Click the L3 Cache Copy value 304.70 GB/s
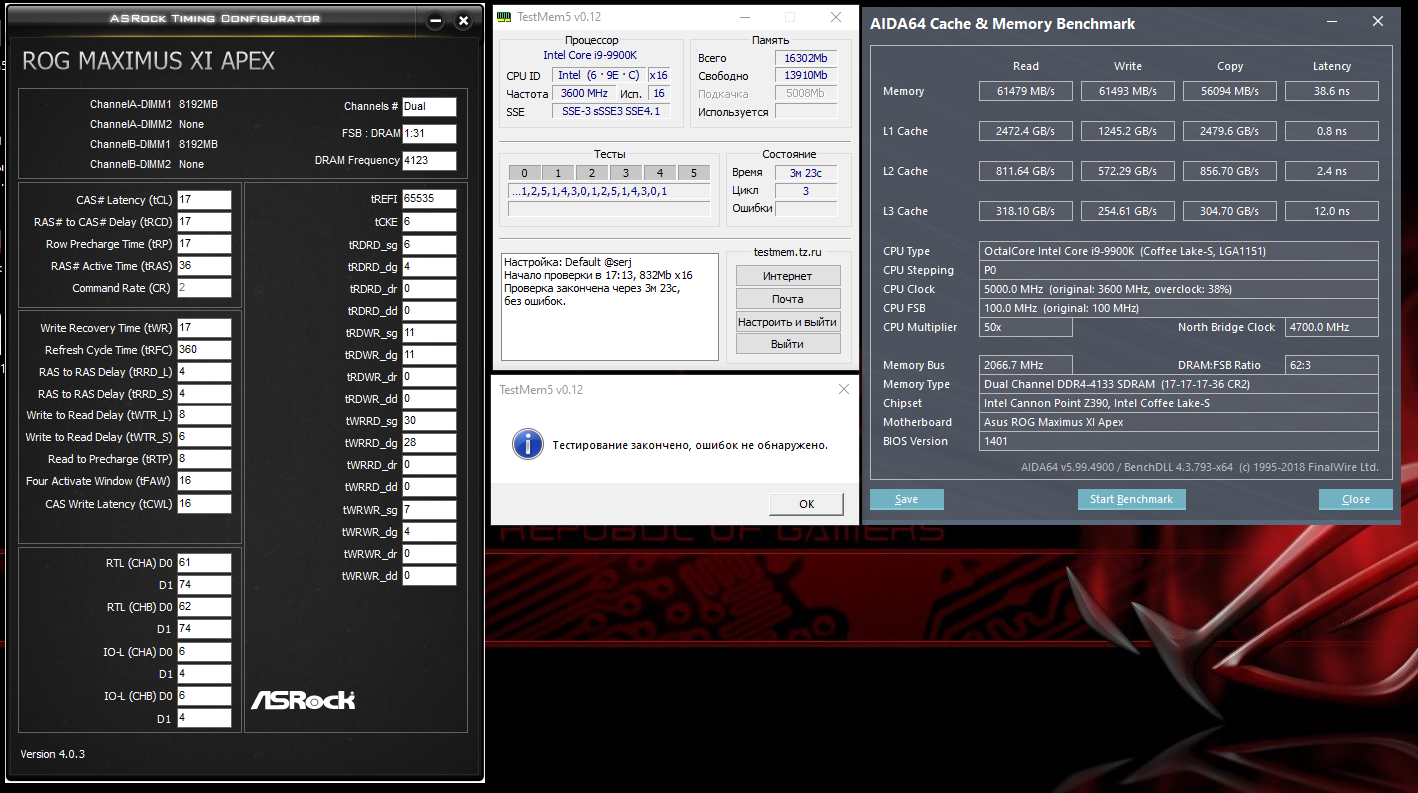The height and width of the screenshot is (793, 1418). 1230,211
